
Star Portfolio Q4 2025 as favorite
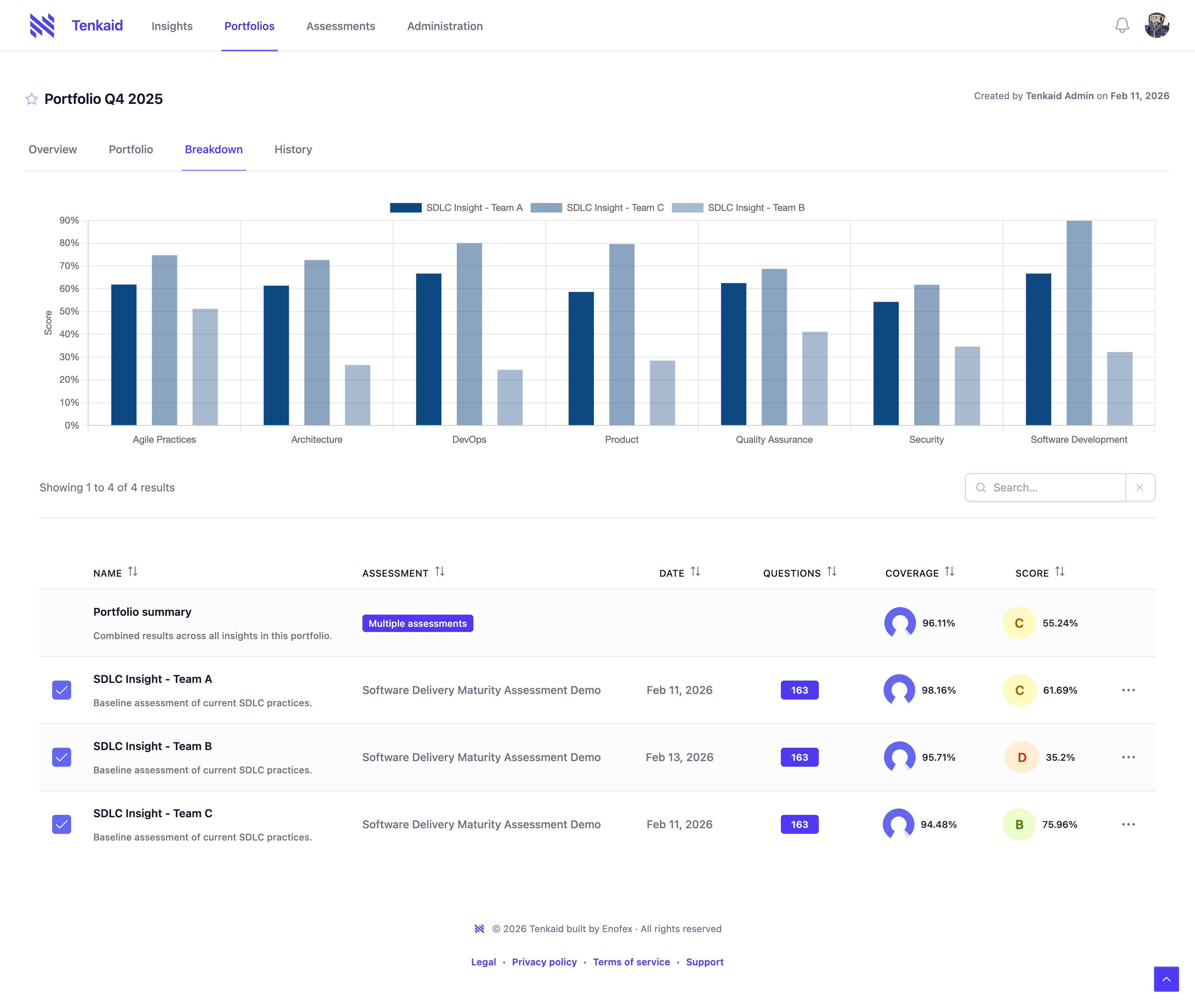pos(32,100)
